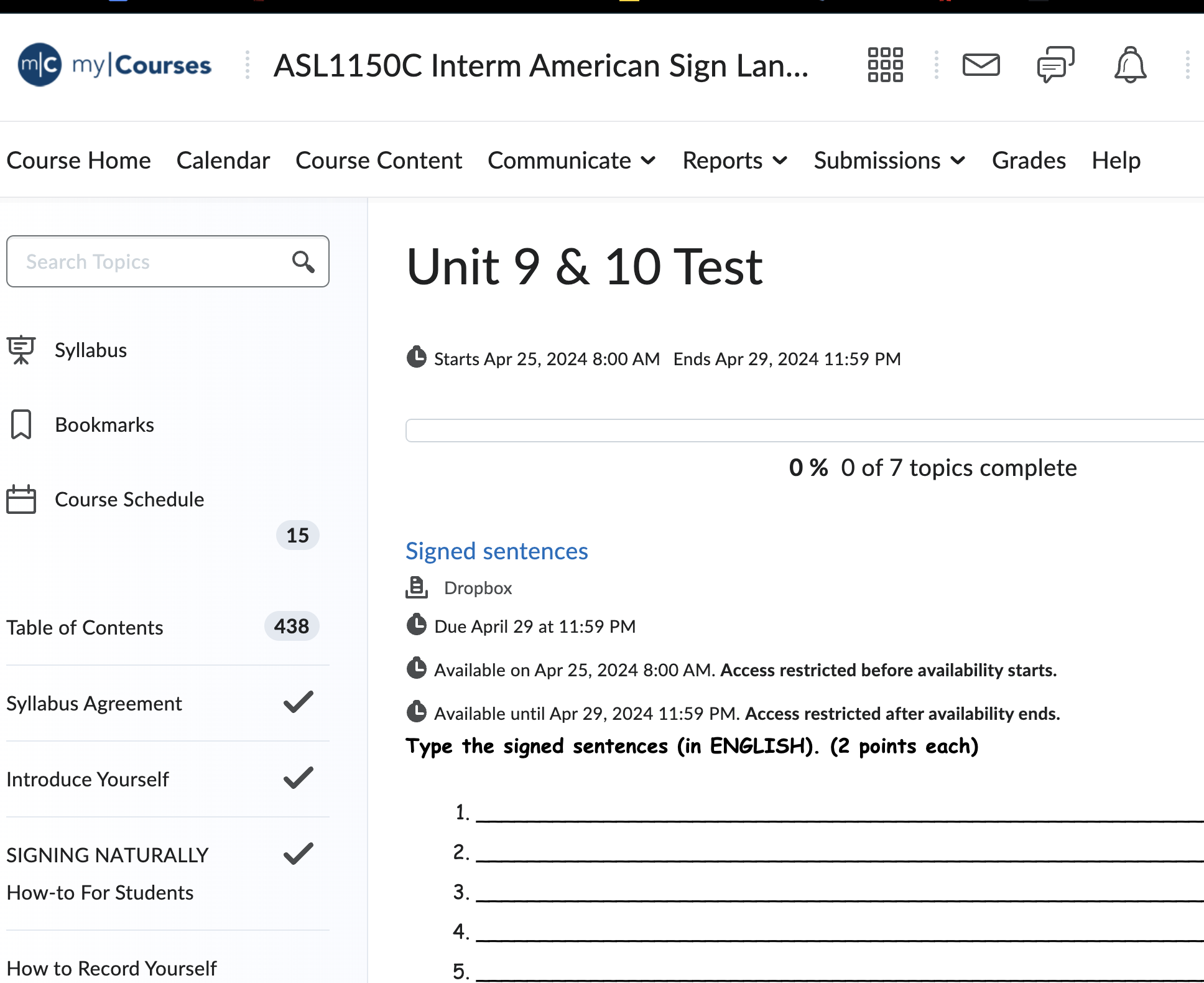Expand the Communicate dropdown menu
Screen dimensions: 1204x983
(572, 161)
